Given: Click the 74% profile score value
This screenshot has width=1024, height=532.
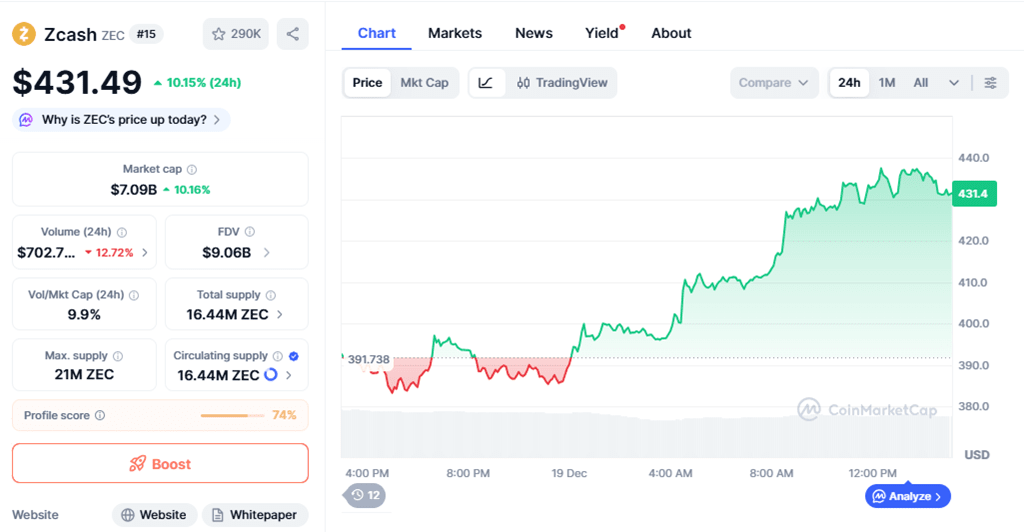Looking at the screenshot, I should (x=284, y=415).
